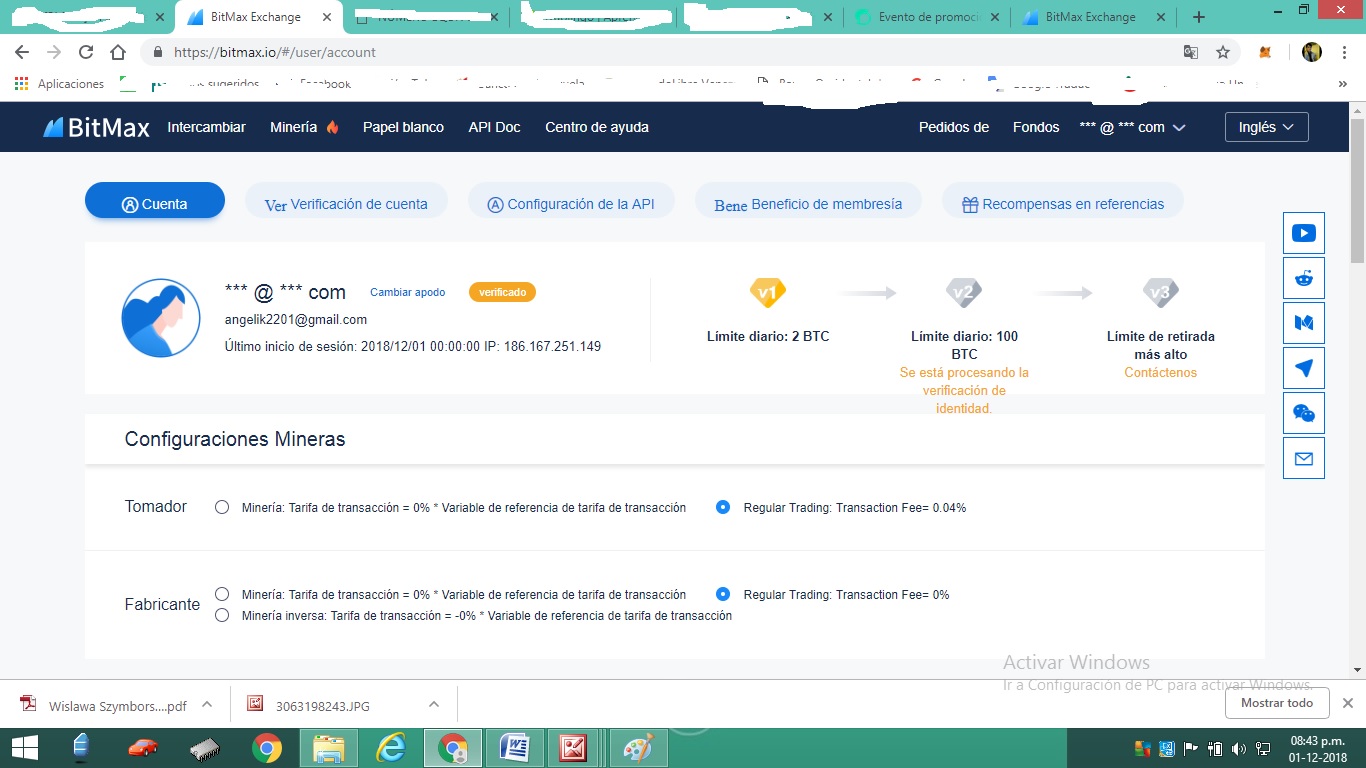This screenshot has height=768, width=1366.
Task: Click the translate page icon in address bar
Action: coord(1190,52)
